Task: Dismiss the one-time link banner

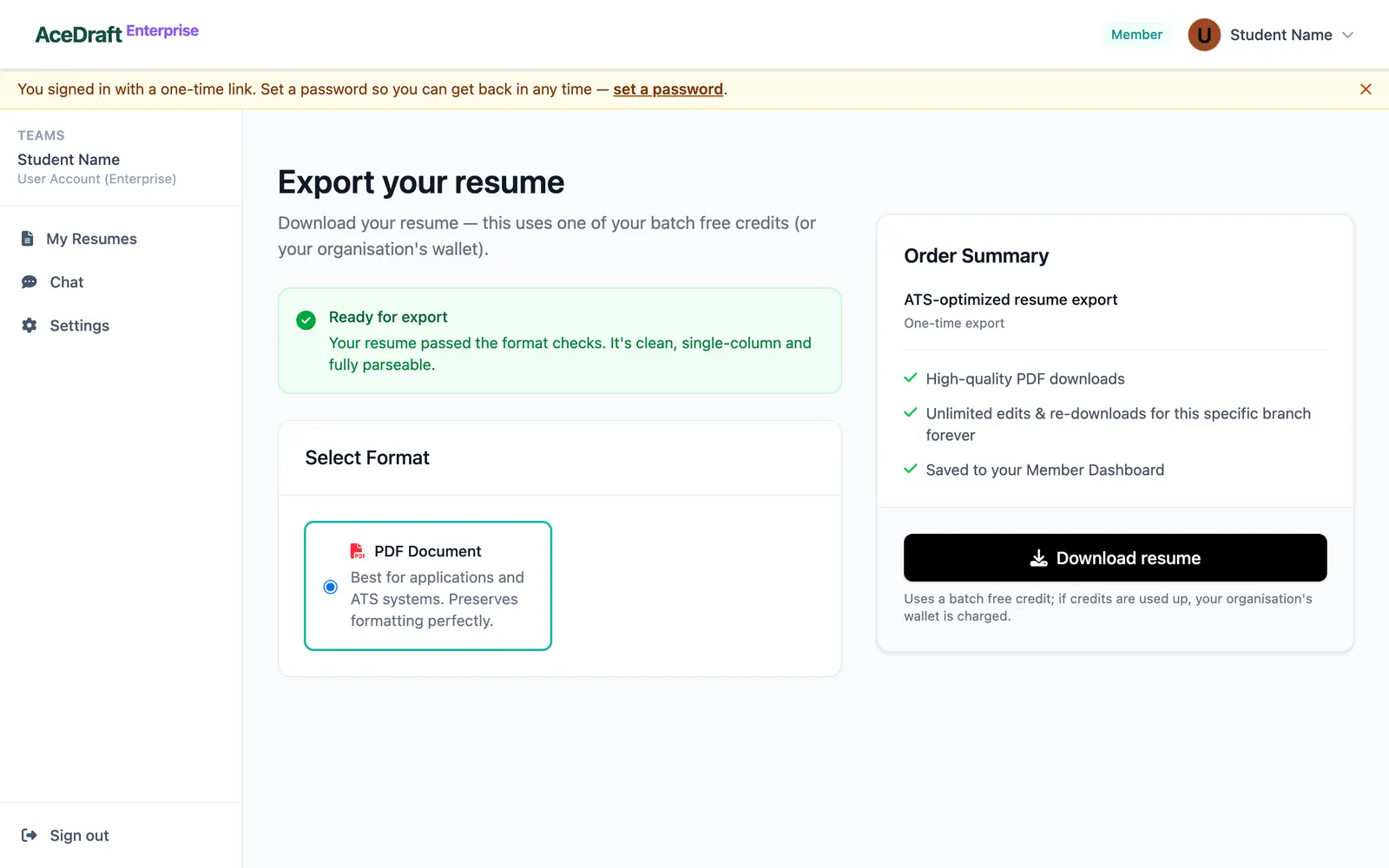Action: coord(1366,89)
